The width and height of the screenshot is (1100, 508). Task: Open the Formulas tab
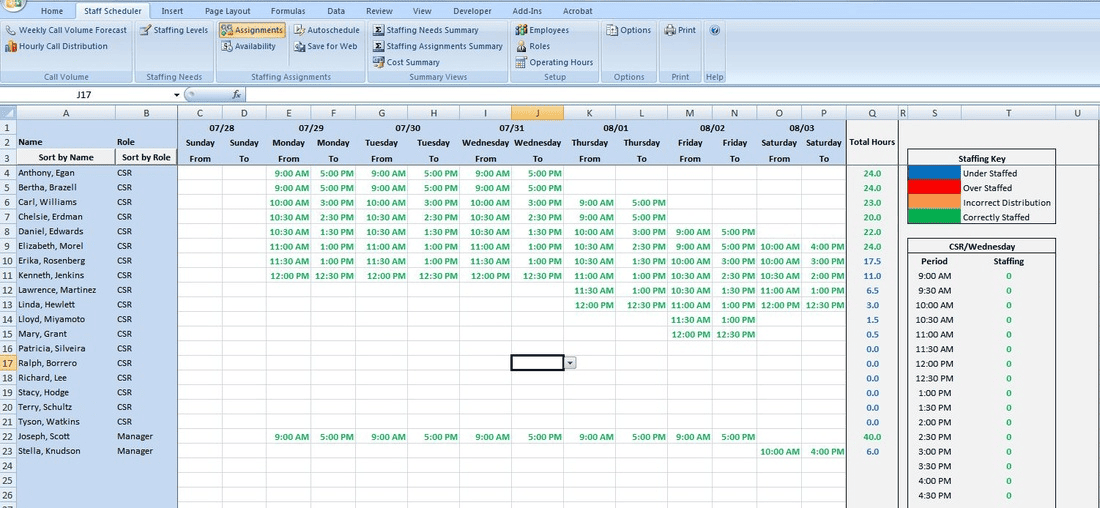point(288,11)
